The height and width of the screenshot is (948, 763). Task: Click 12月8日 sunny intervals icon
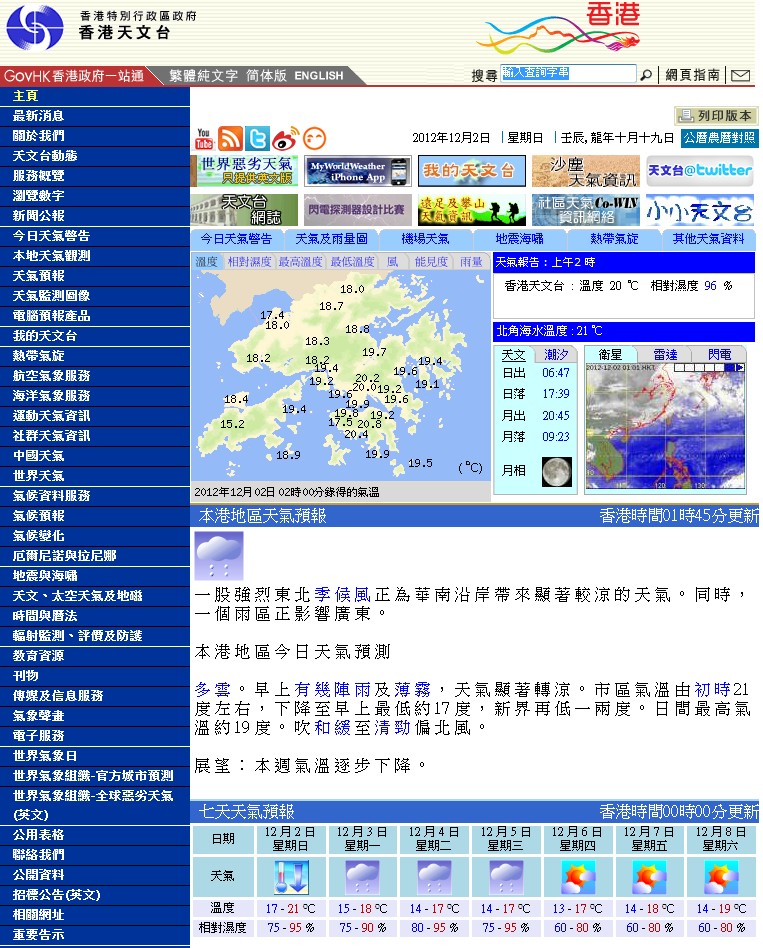point(721,877)
